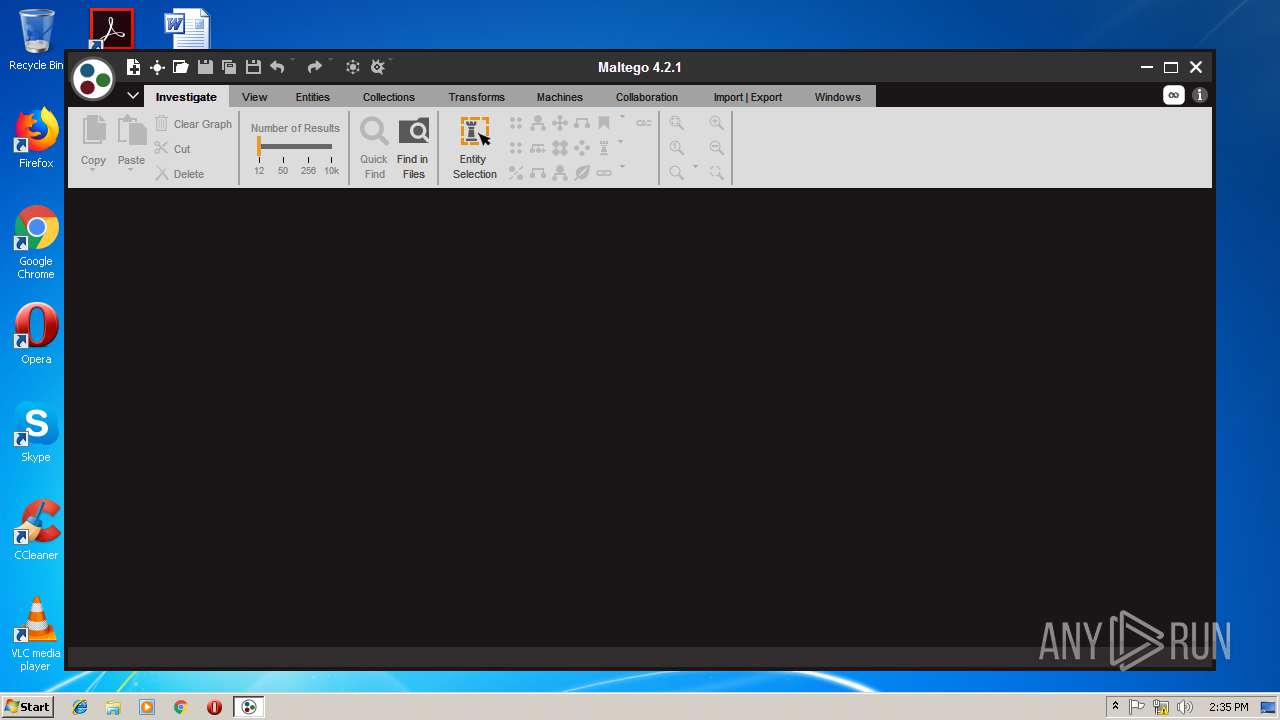Activate Entity Selection mode

475,148
